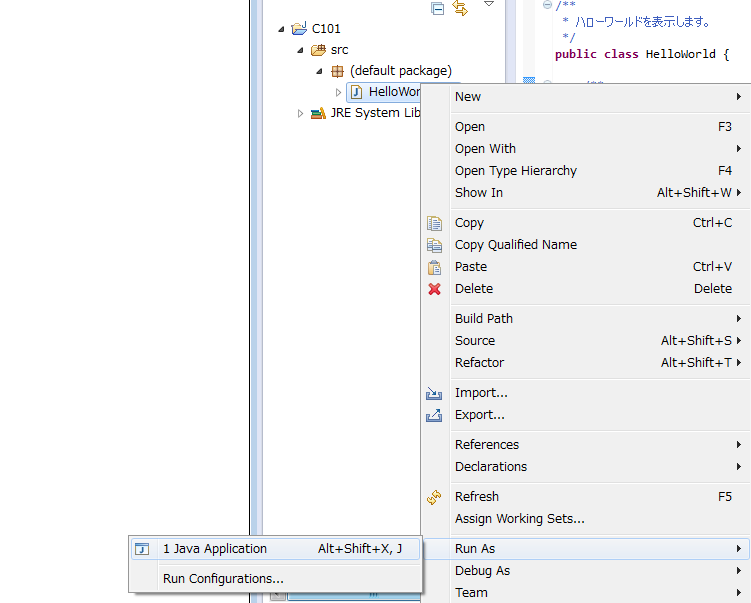Open Run Configurations... from the submenu
Image resolution: width=751 pixels, height=603 pixels.
(x=223, y=578)
